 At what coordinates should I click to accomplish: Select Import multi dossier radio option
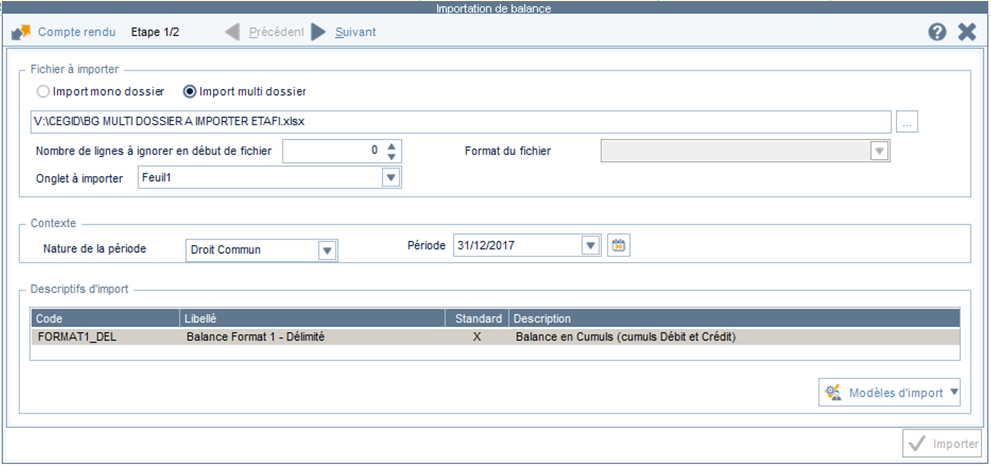click(245, 92)
